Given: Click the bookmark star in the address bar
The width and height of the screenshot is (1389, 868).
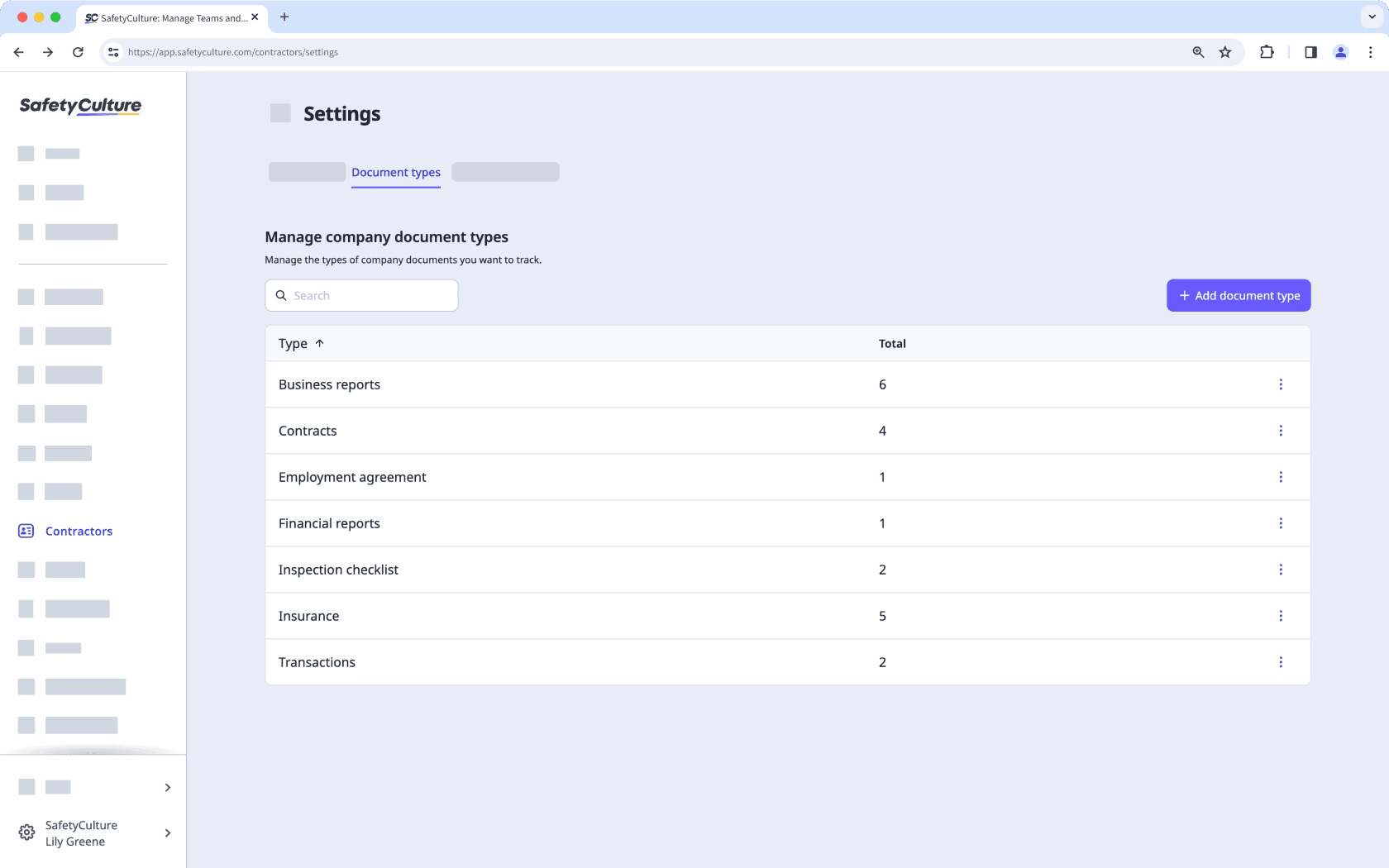Looking at the screenshot, I should click(x=1224, y=51).
